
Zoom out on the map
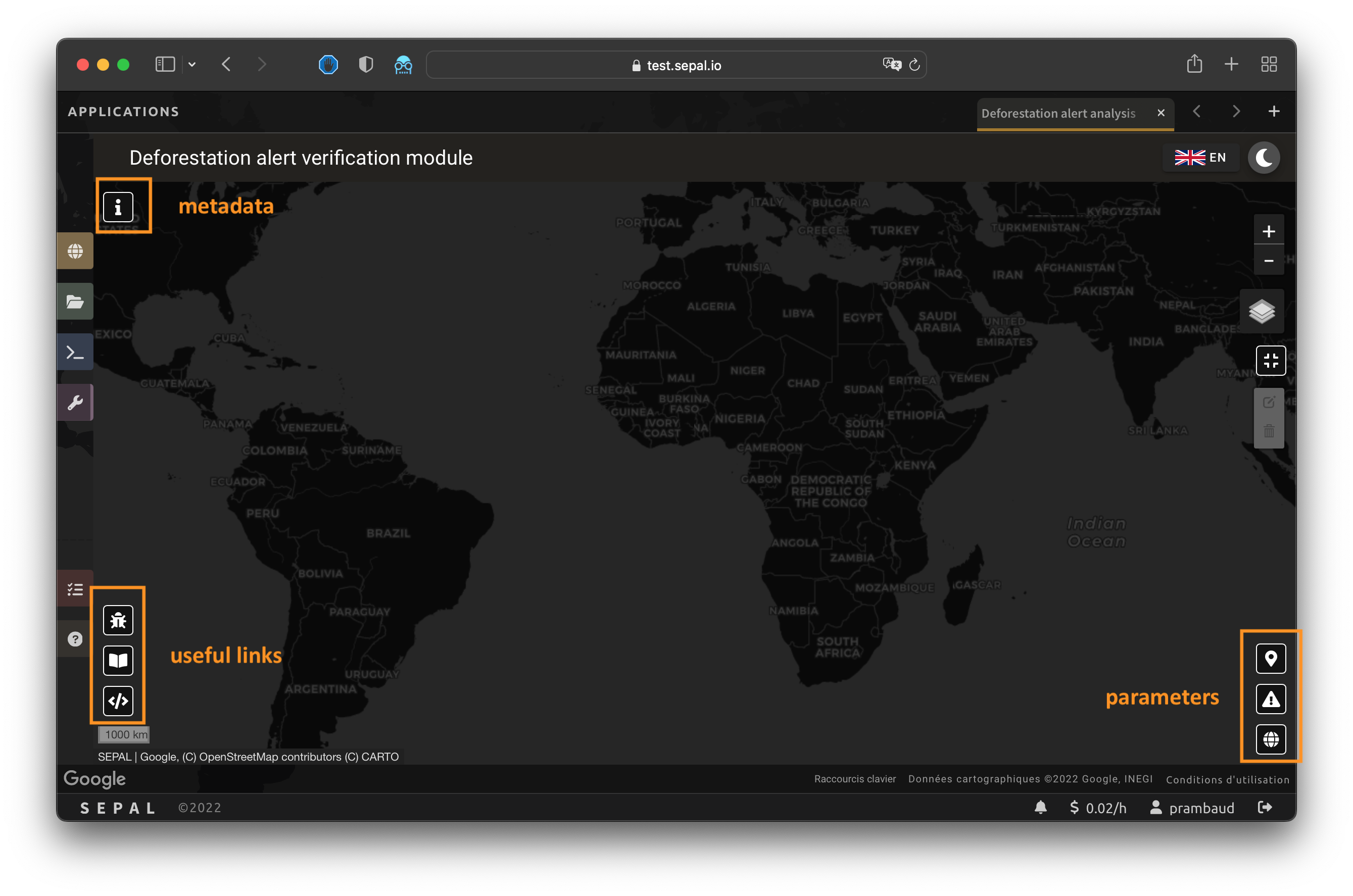pyautogui.click(x=1269, y=261)
